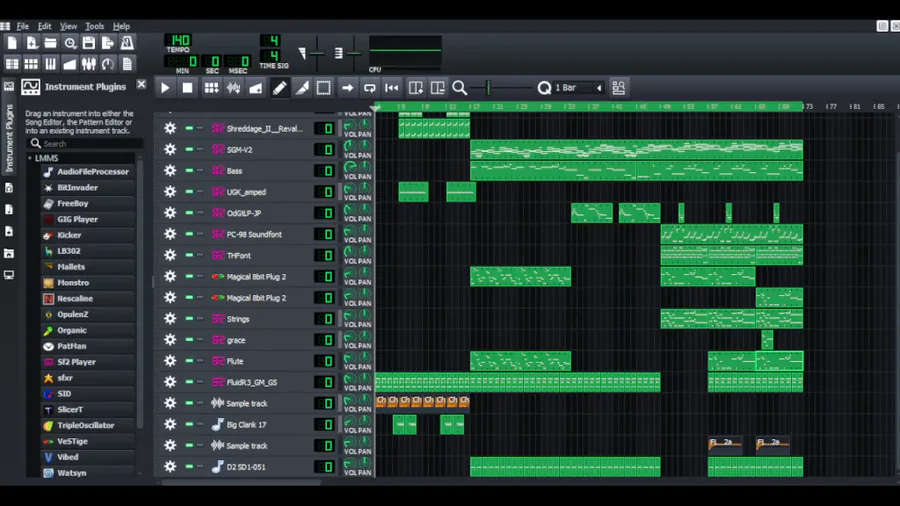Open the Automation Editor ramp icon
The width and height of the screenshot is (900, 506).
(69, 64)
